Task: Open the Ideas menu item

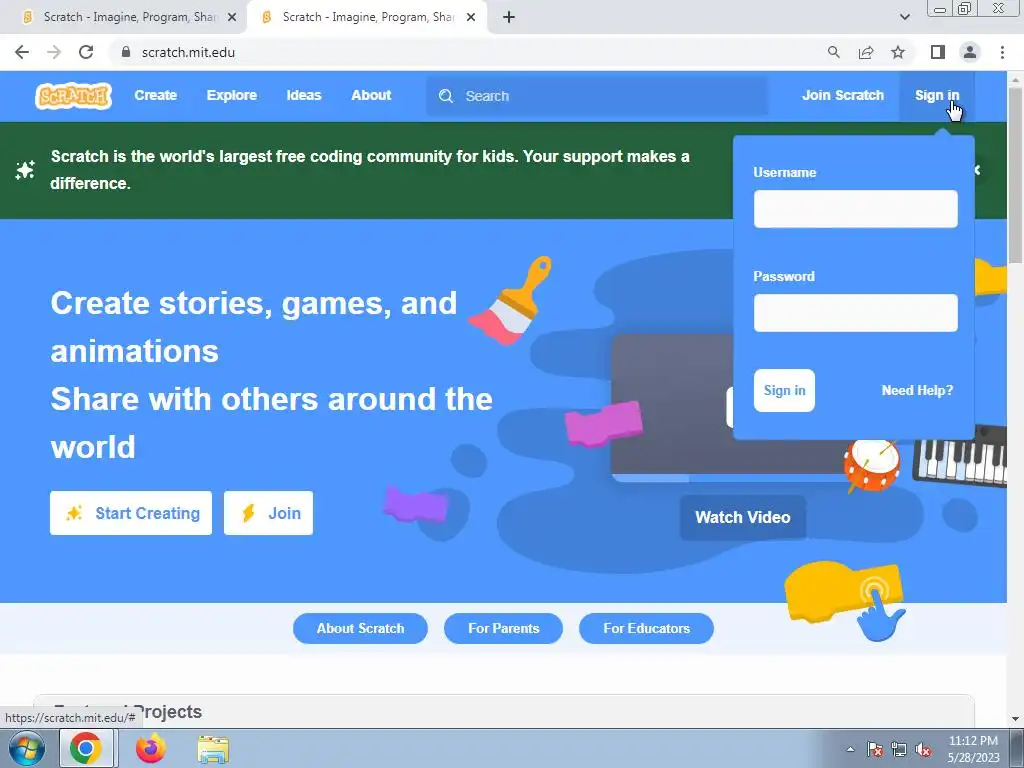Action: click(x=304, y=95)
